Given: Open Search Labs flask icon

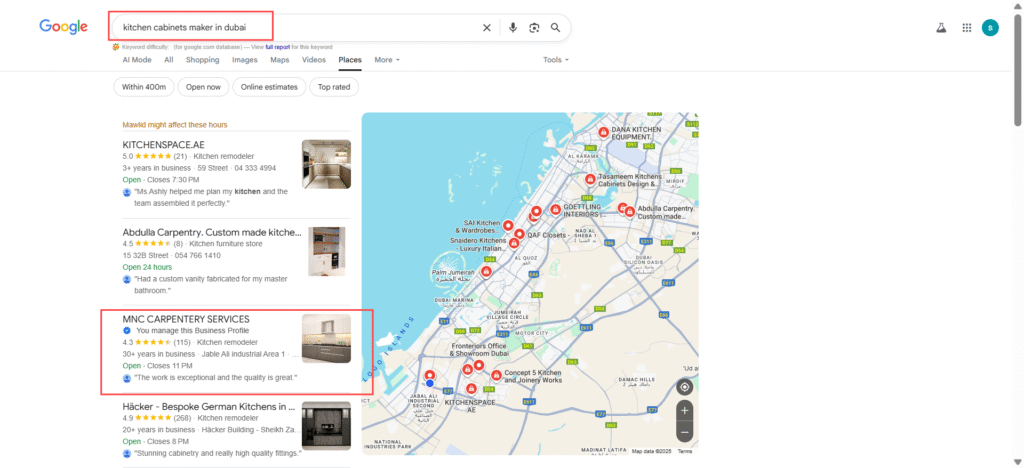Looking at the screenshot, I should 941,28.
